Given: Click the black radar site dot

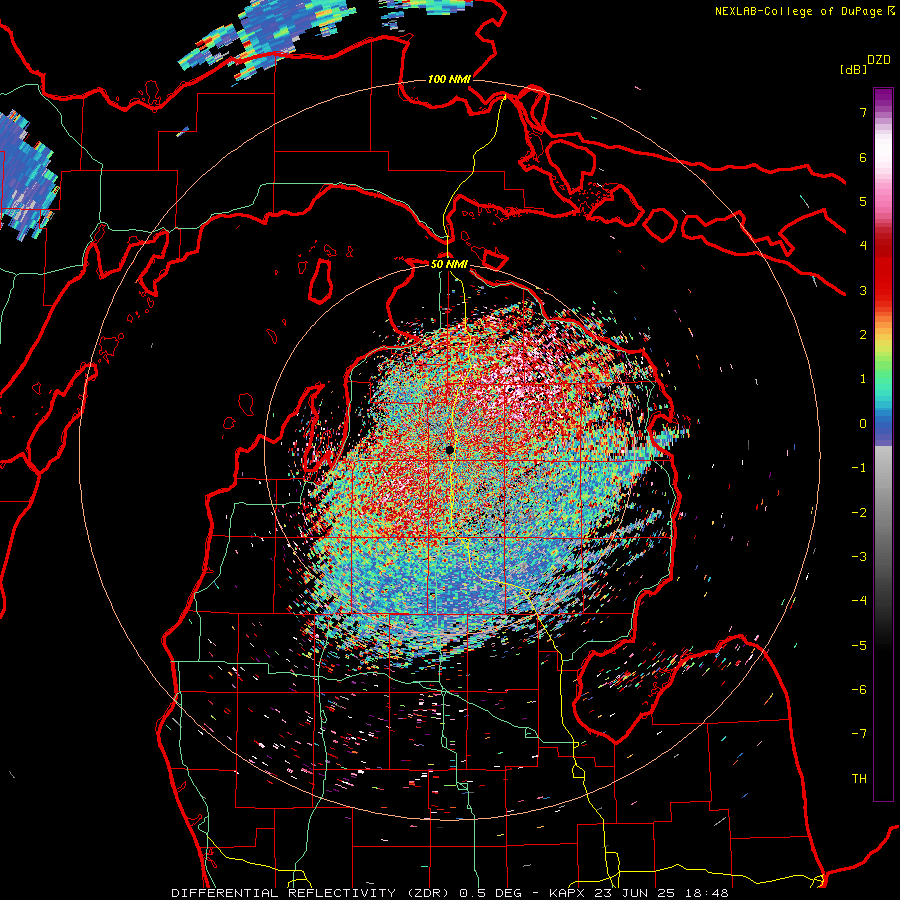Looking at the screenshot, I should pos(450,450).
